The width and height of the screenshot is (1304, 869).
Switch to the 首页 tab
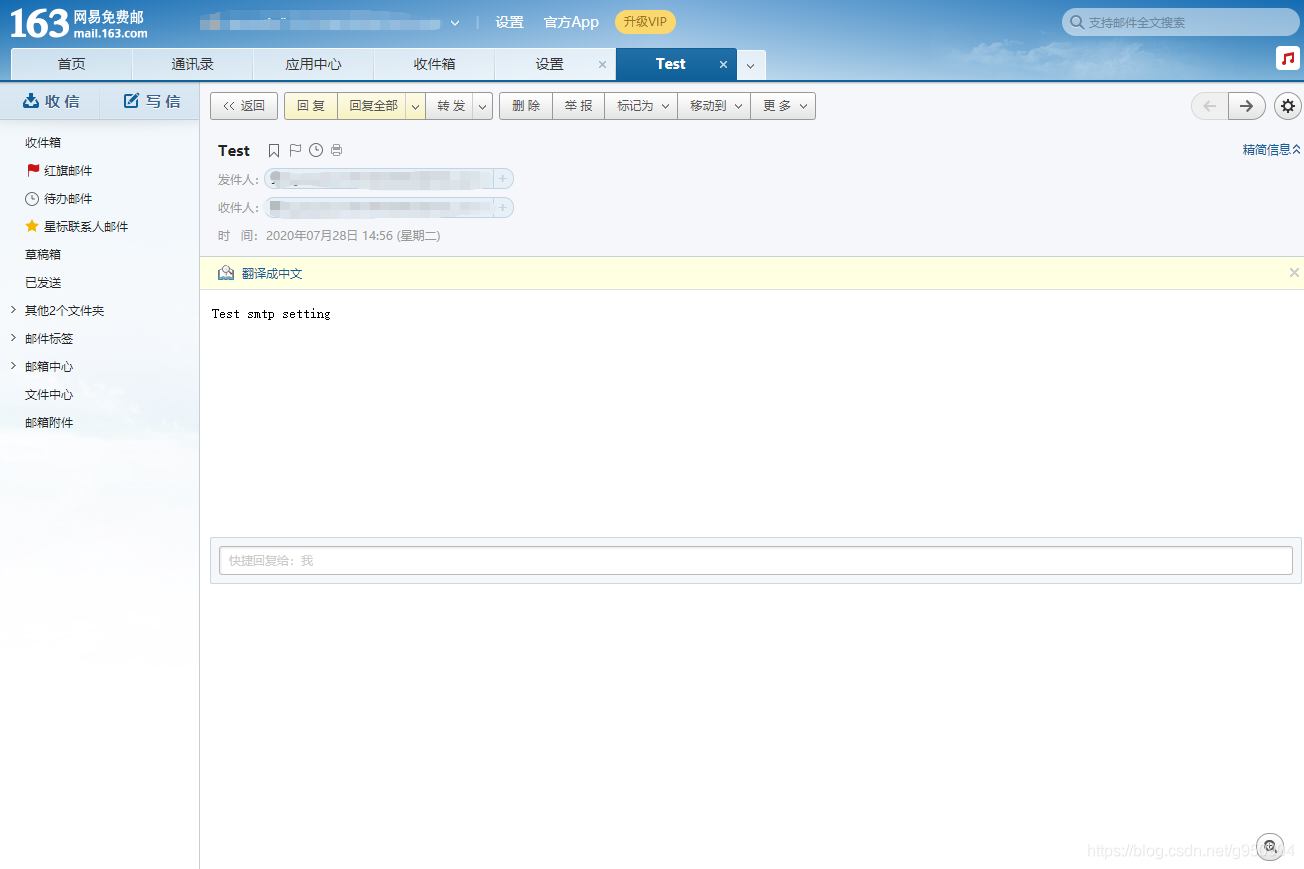pyautogui.click(x=71, y=64)
